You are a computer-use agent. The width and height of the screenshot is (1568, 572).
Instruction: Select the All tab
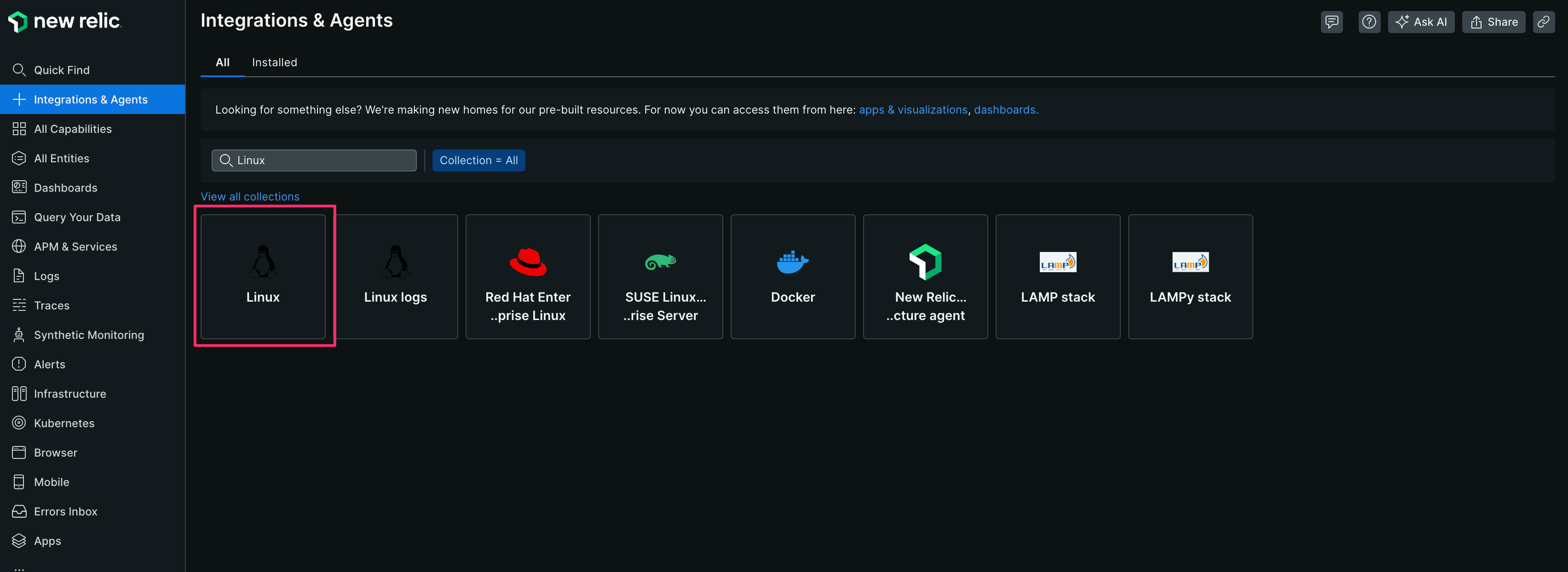click(x=222, y=62)
